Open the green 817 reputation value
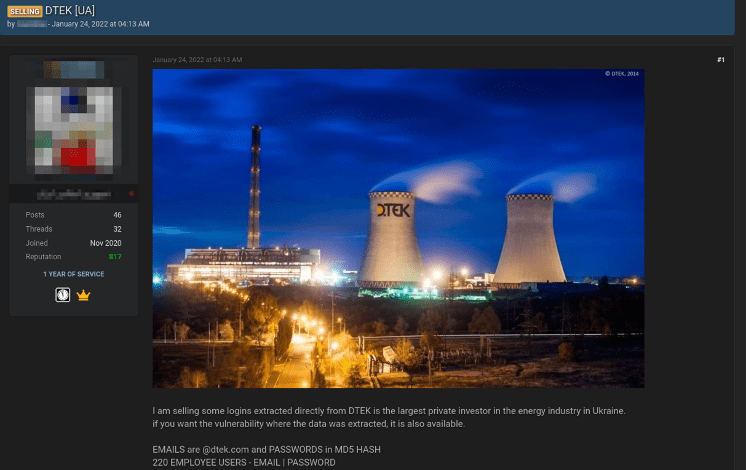The width and height of the screenshot is (747, 470). point(115,257)
